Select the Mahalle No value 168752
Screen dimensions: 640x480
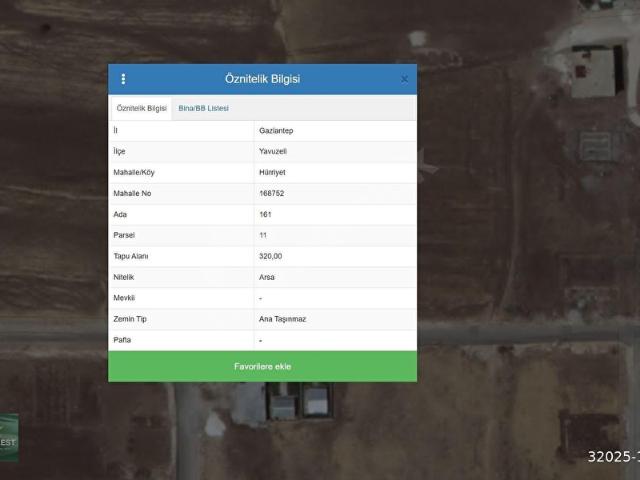tap(271, 193)
